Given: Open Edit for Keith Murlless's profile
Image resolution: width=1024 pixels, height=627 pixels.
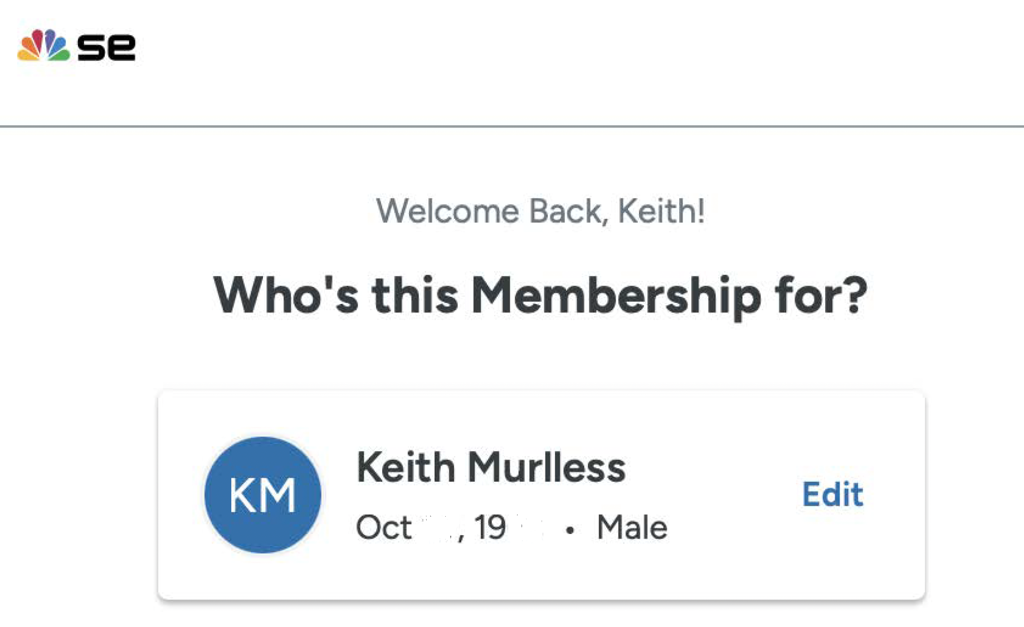Looking at the screenshot, I should pyautogui.click(x=833, y=494).
